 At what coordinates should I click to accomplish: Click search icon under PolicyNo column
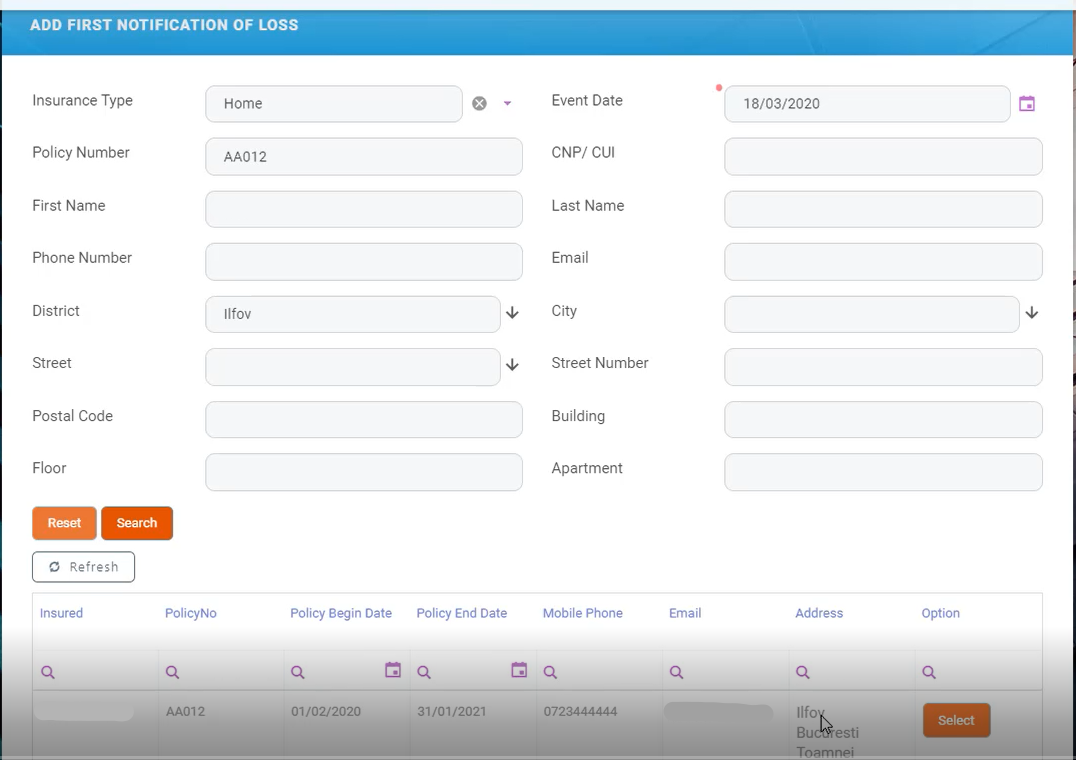[x=172, y=672]
